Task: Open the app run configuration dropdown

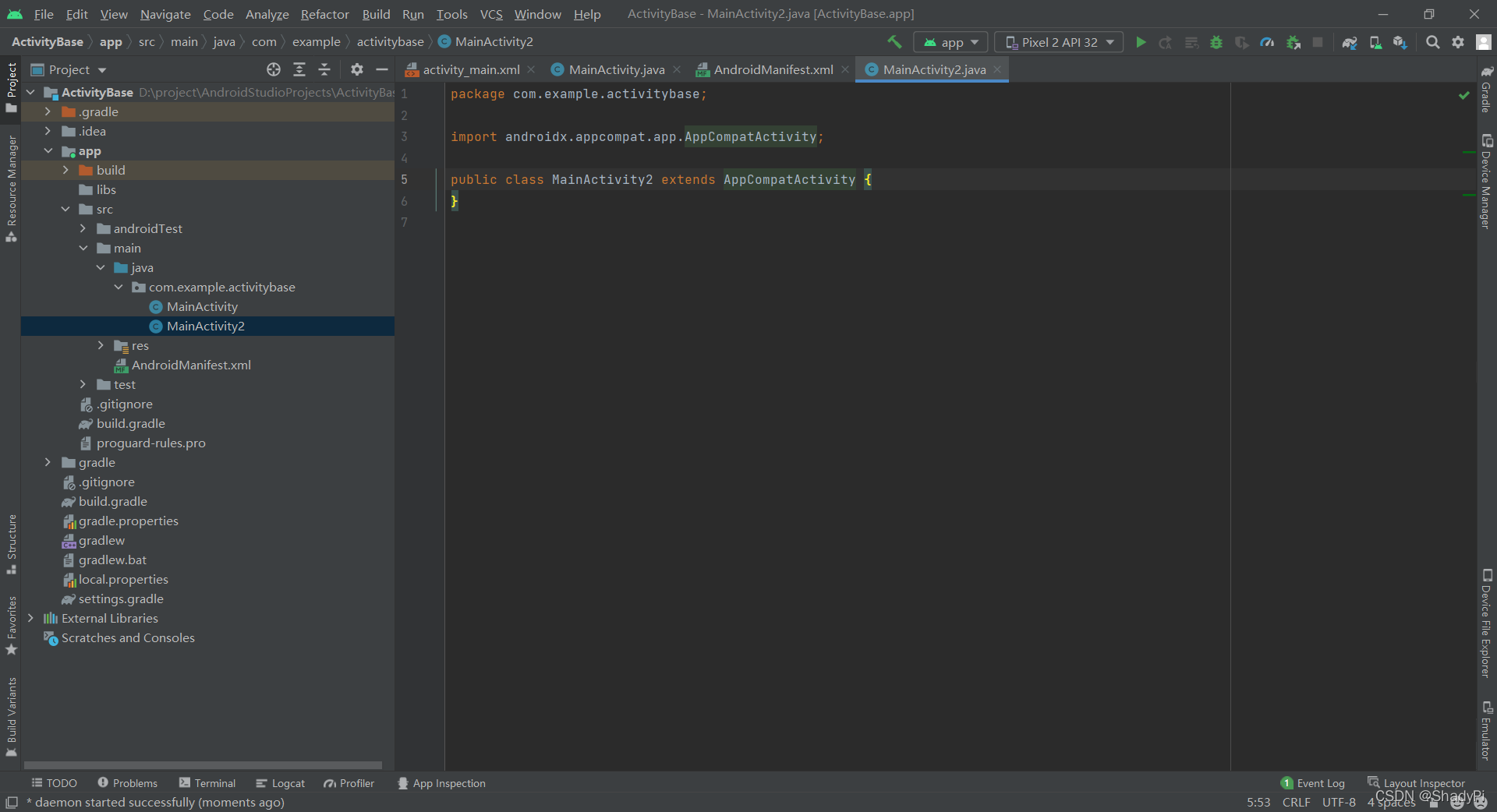Action: (x=951, y=42)
